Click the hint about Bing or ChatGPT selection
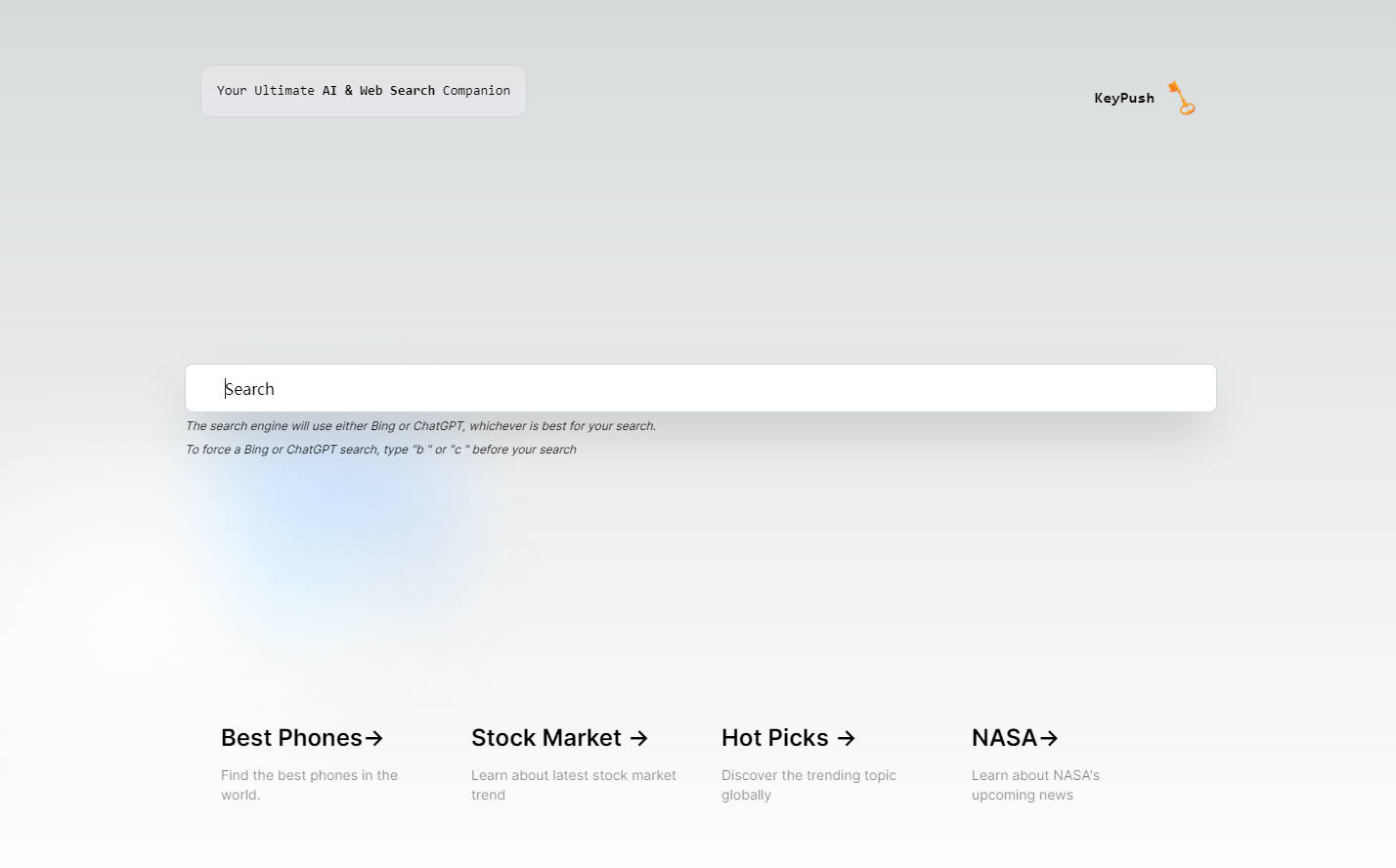Viewport: 1396px width, 868px height. (420, 426)
